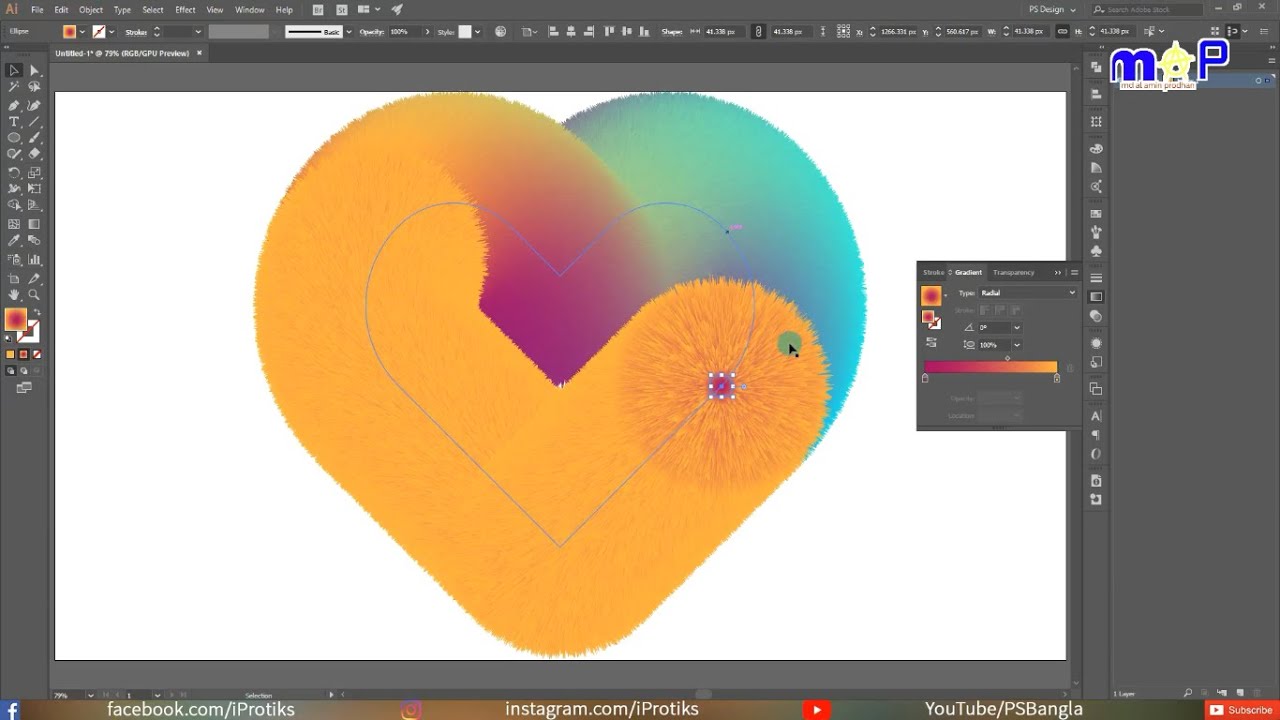Open Gradient panel options menu
Screen dimensions: 1280x720
tap(1074, 272)
